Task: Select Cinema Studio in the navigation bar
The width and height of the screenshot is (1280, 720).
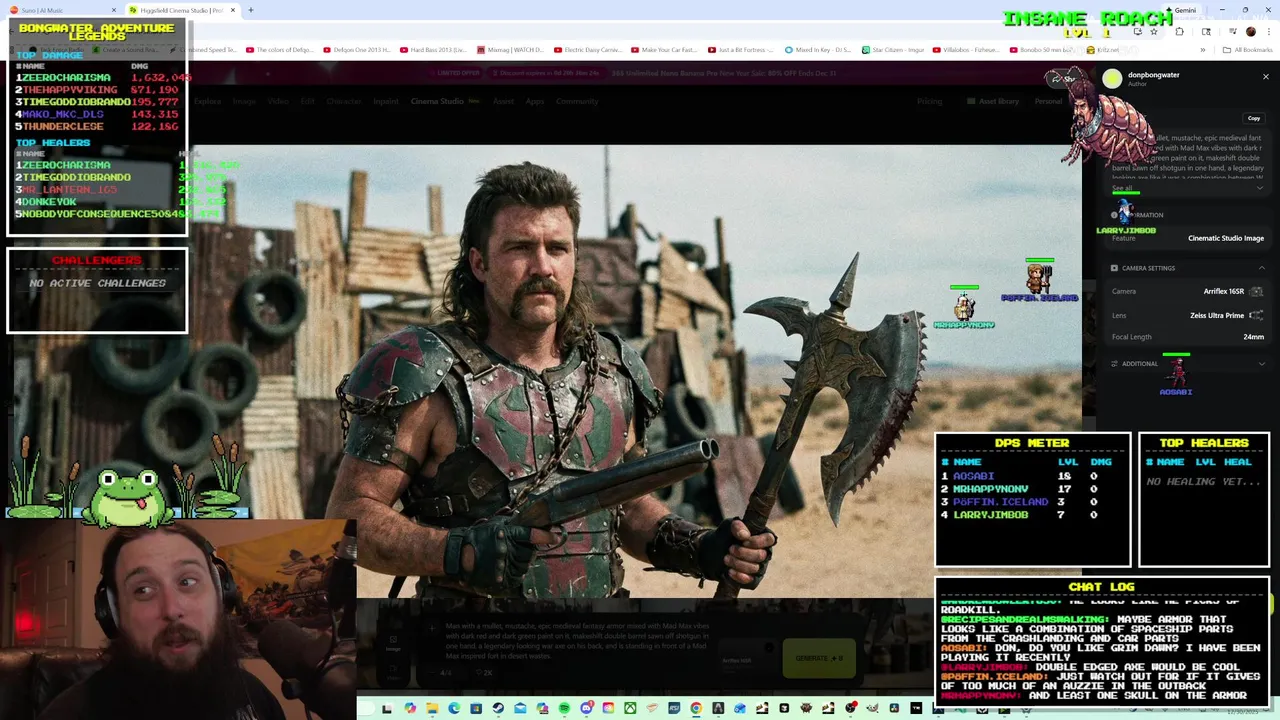Action: click(x=437, y=101)
